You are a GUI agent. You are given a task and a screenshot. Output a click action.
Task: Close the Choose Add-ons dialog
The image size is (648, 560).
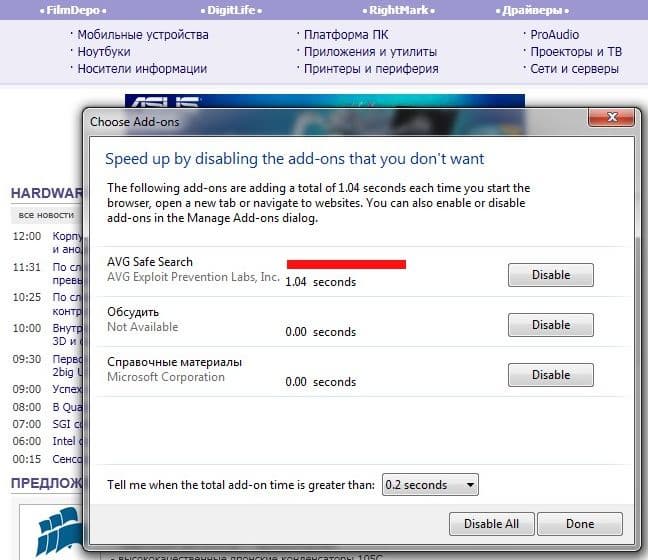pyautogui.click(x=611, y=117)
